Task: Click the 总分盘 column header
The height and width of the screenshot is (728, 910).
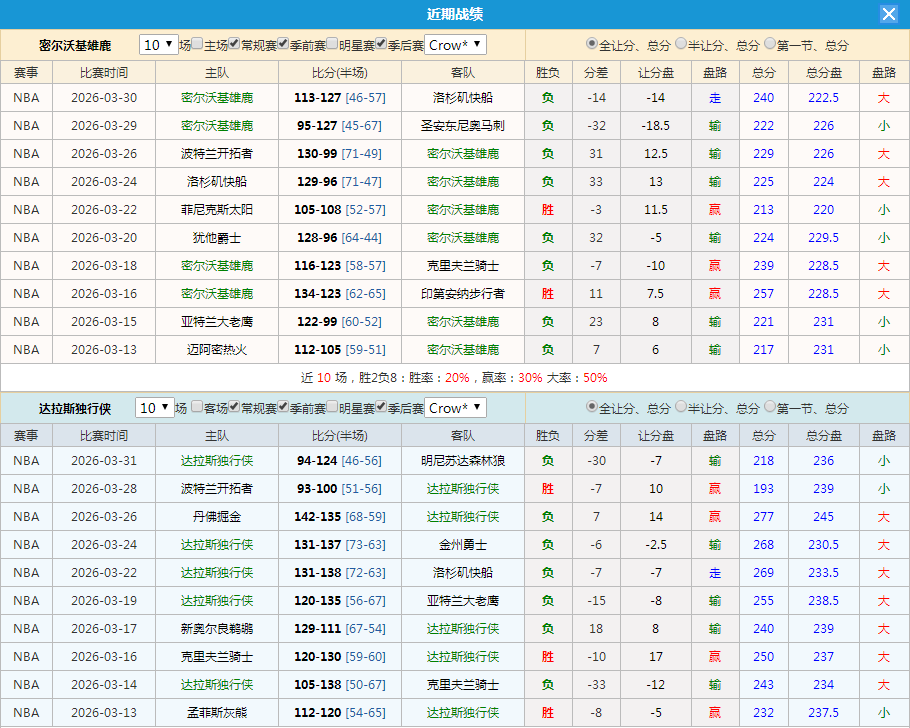Action: [x=822, y=72]
